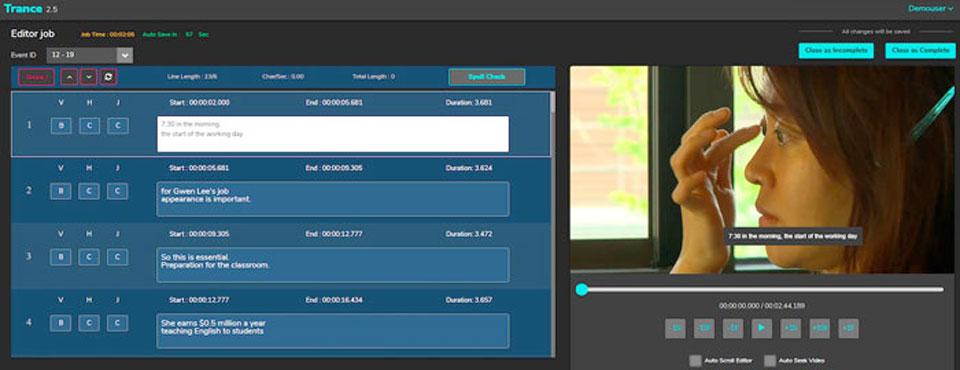Click the video time counter text
The image size is (960, 370).
762,305
